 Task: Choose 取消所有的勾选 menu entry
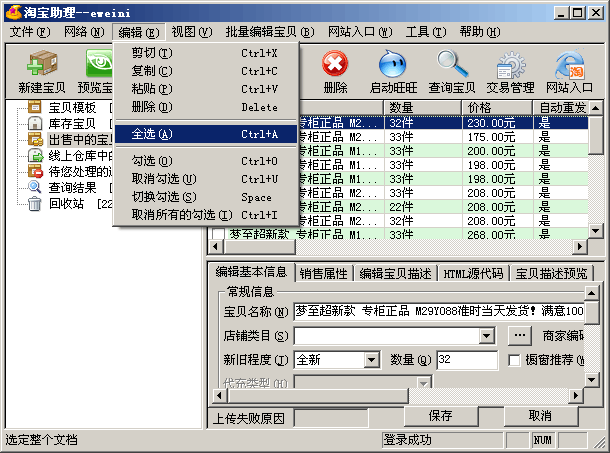[x=206, y=215]
